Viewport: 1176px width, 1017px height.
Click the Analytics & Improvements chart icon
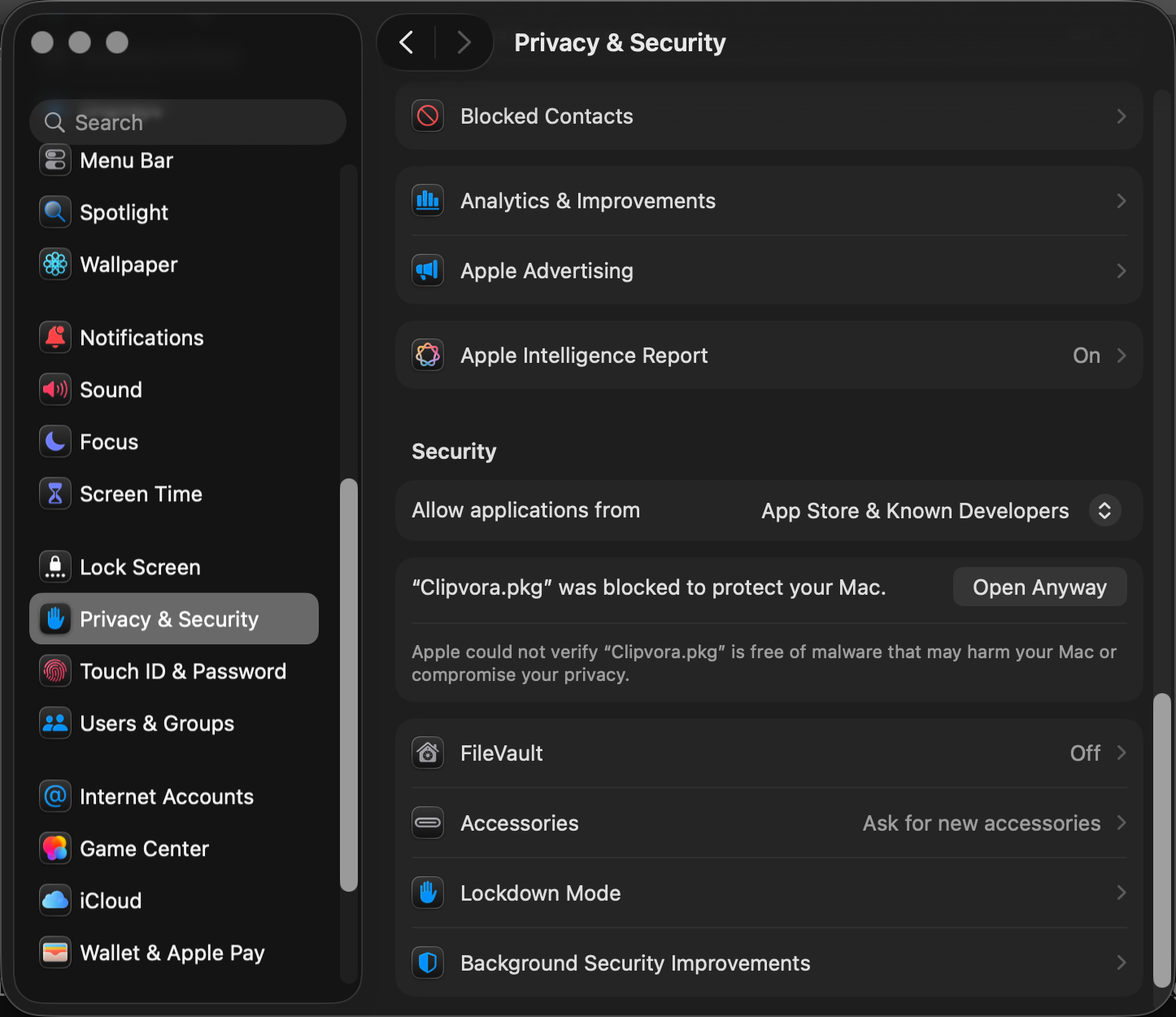[428, 201]
